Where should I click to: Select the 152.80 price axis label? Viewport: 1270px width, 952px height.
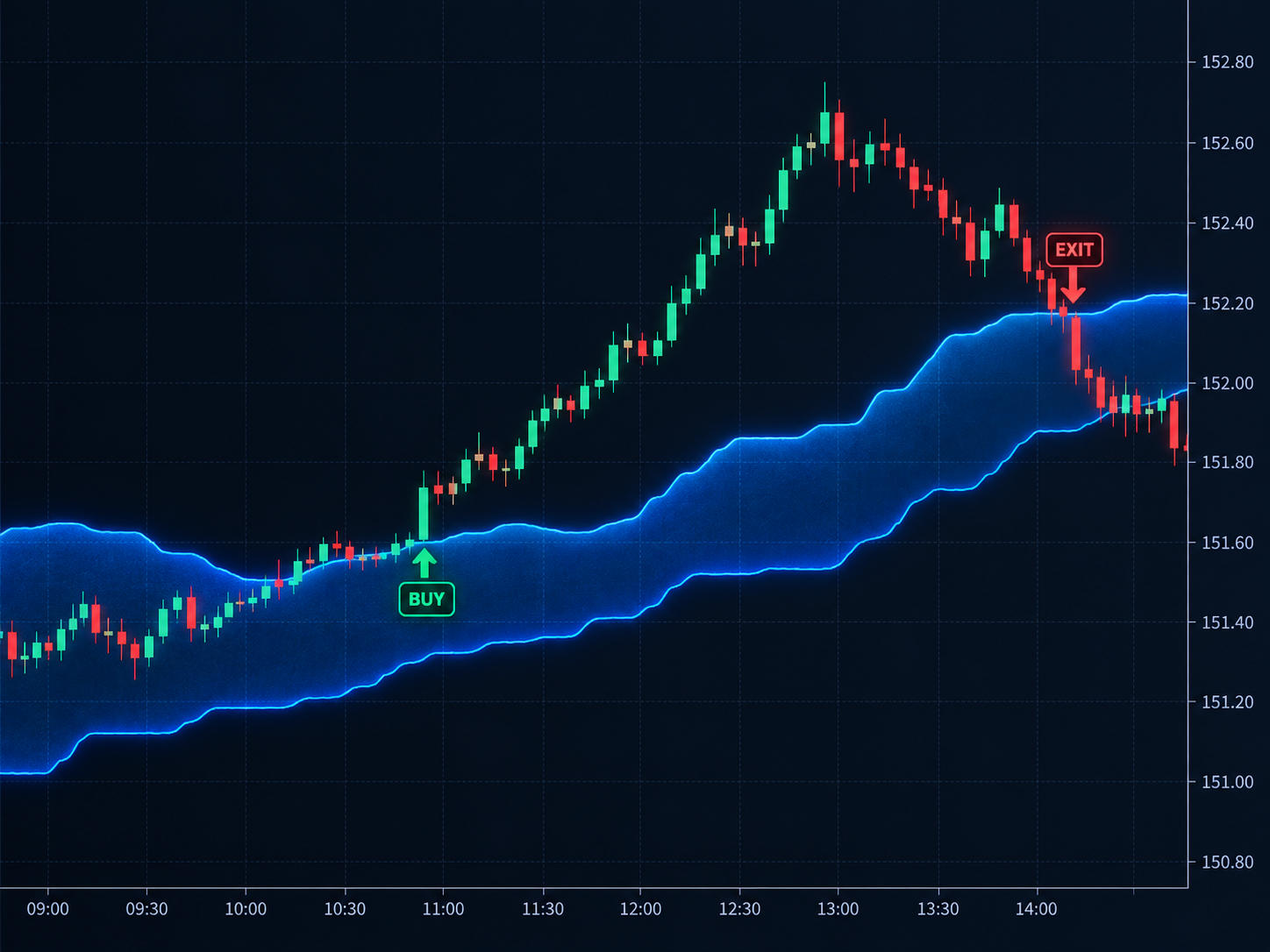[x=1227, y=62]
